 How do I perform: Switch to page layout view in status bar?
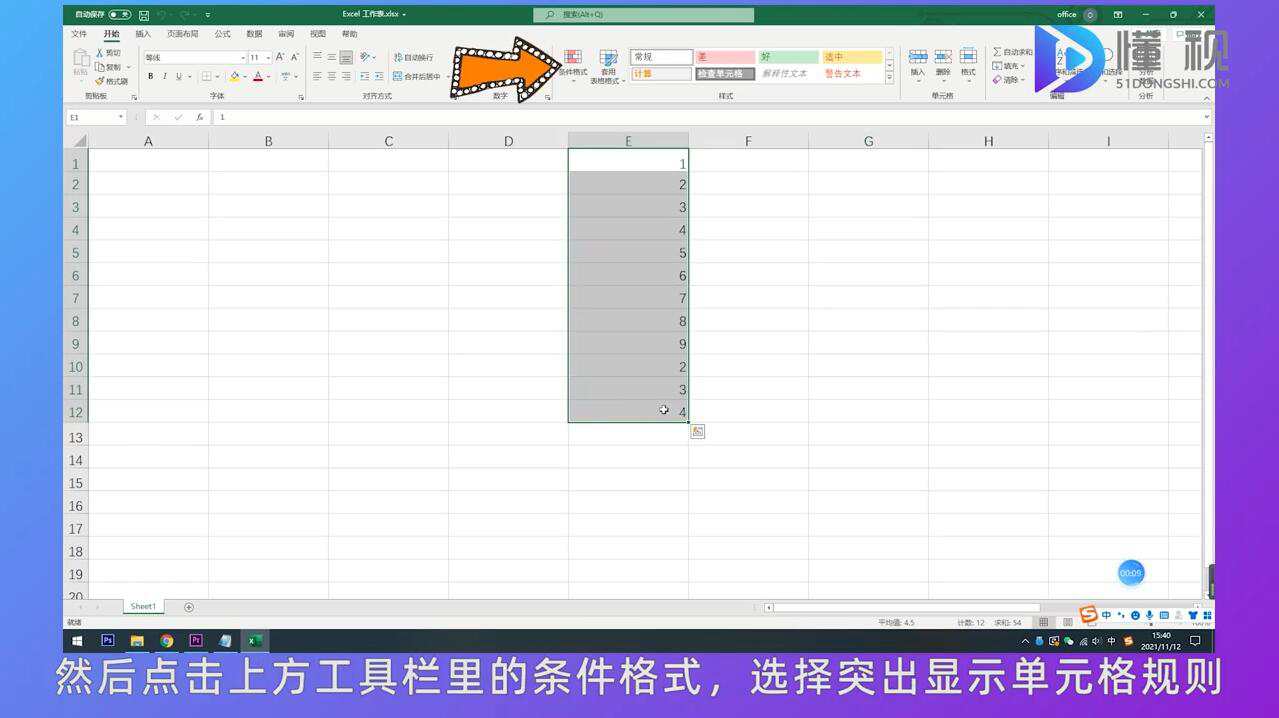click(x=1067, y=622)
